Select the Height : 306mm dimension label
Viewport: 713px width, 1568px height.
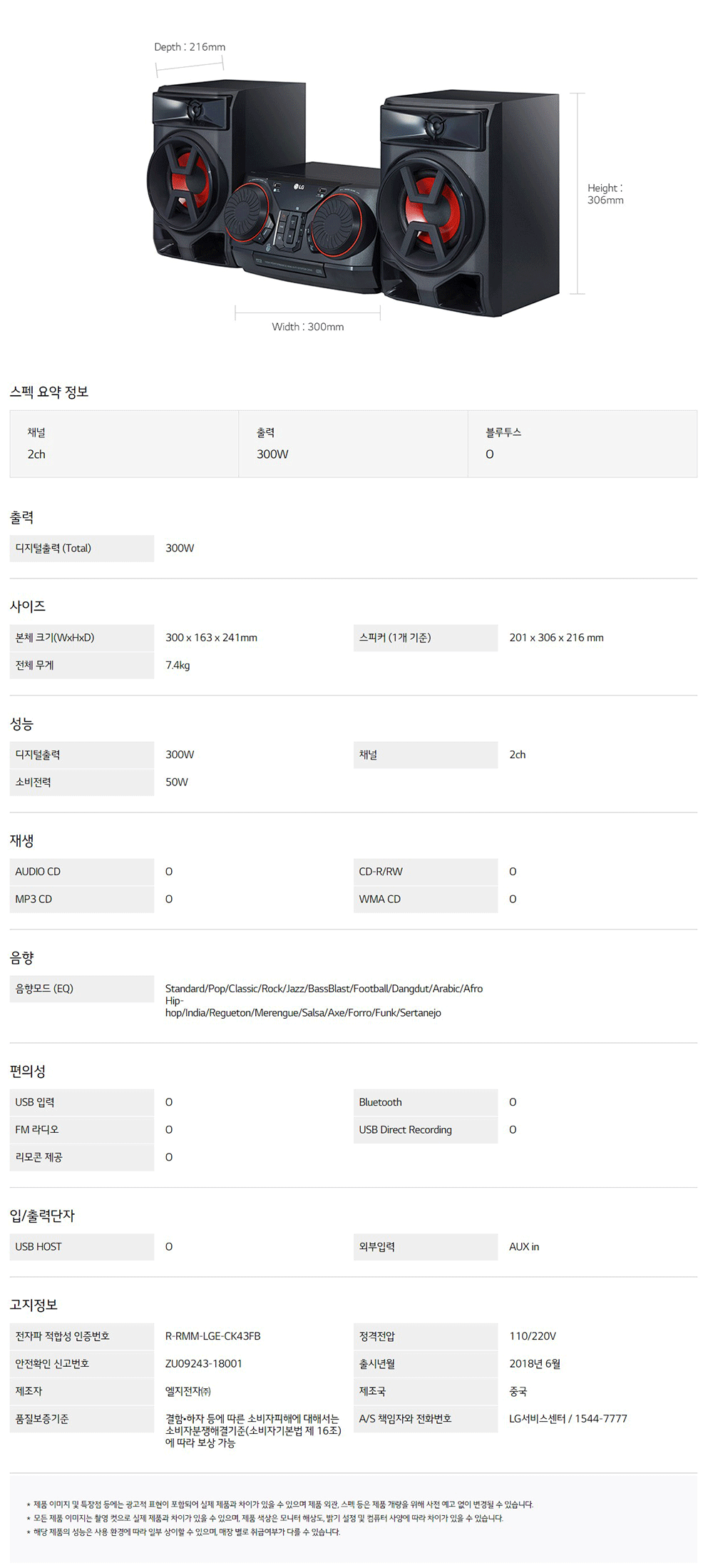(605, 194)
